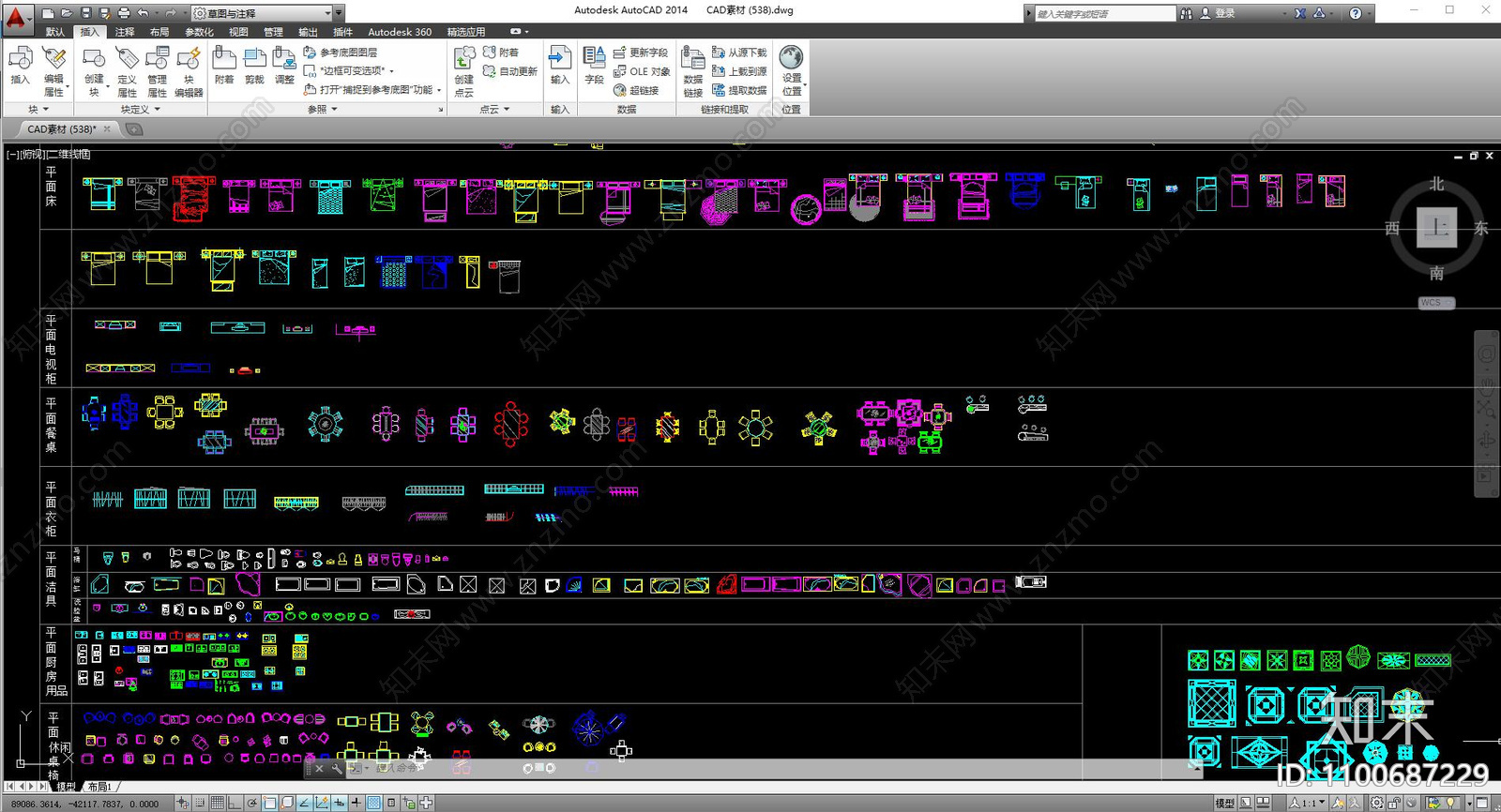Click the Open file folder icon
The width and height of the screenshot is (1501, 812).
[67, 13]
